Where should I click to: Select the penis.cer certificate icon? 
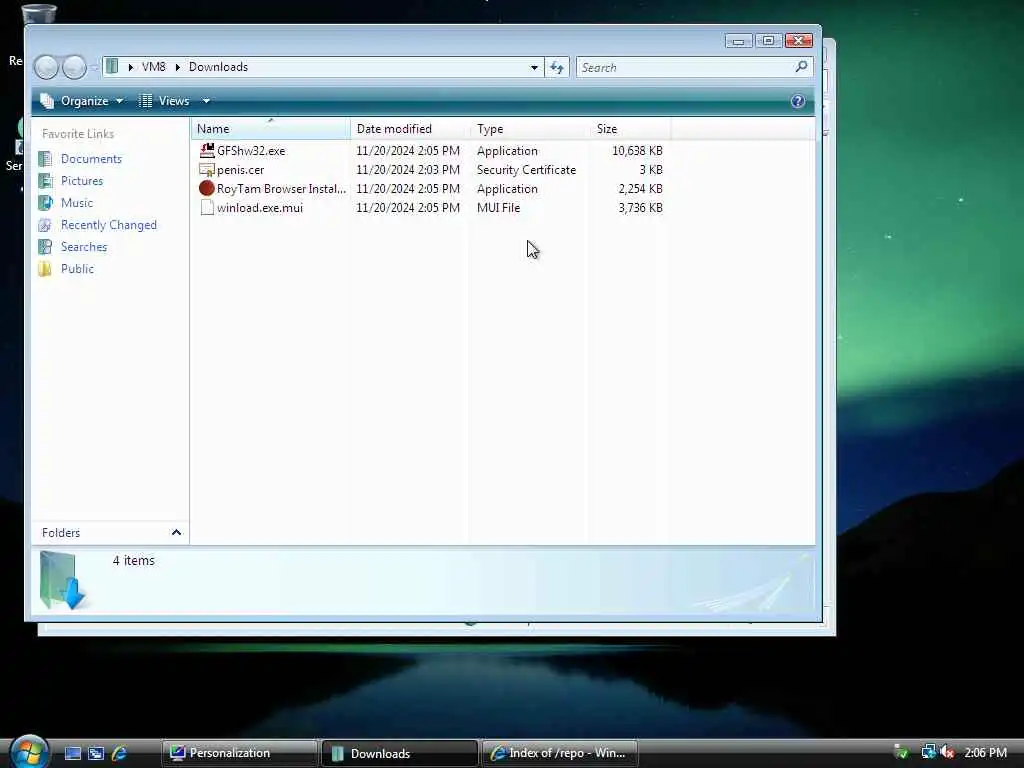[207, 170]
